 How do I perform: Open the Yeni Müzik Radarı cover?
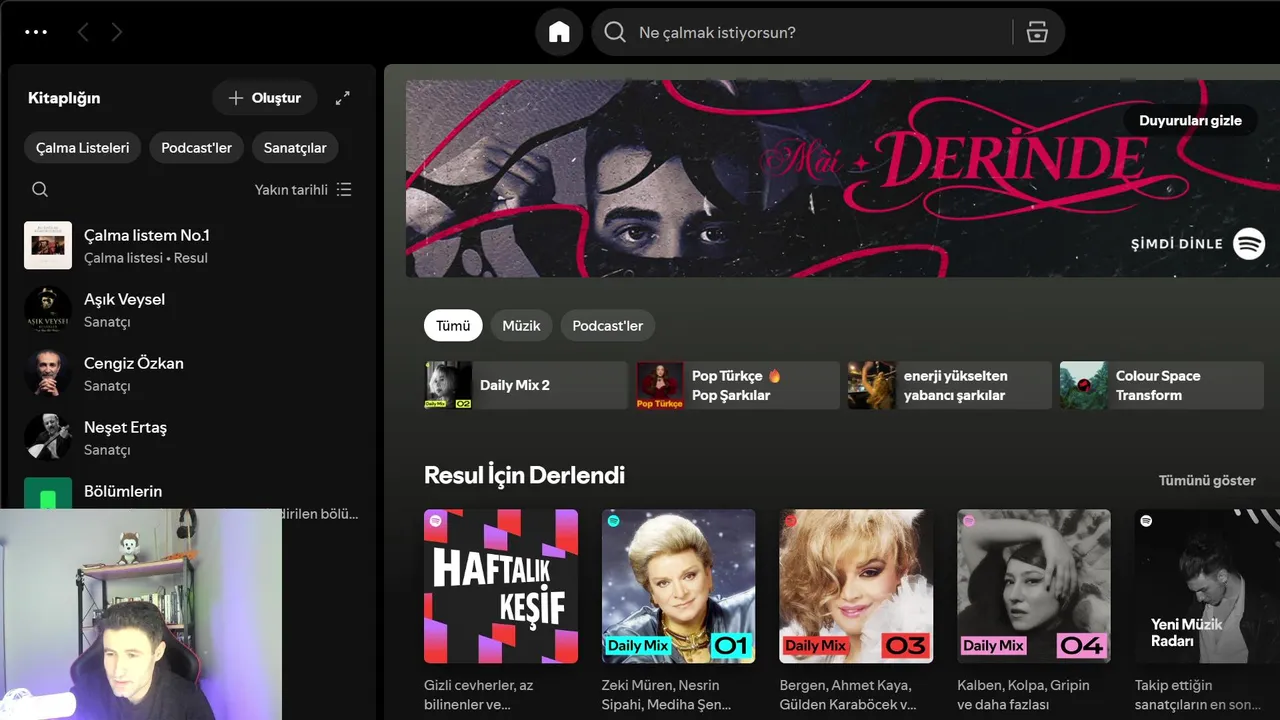pyautogui.click(x=1207, y=586)
